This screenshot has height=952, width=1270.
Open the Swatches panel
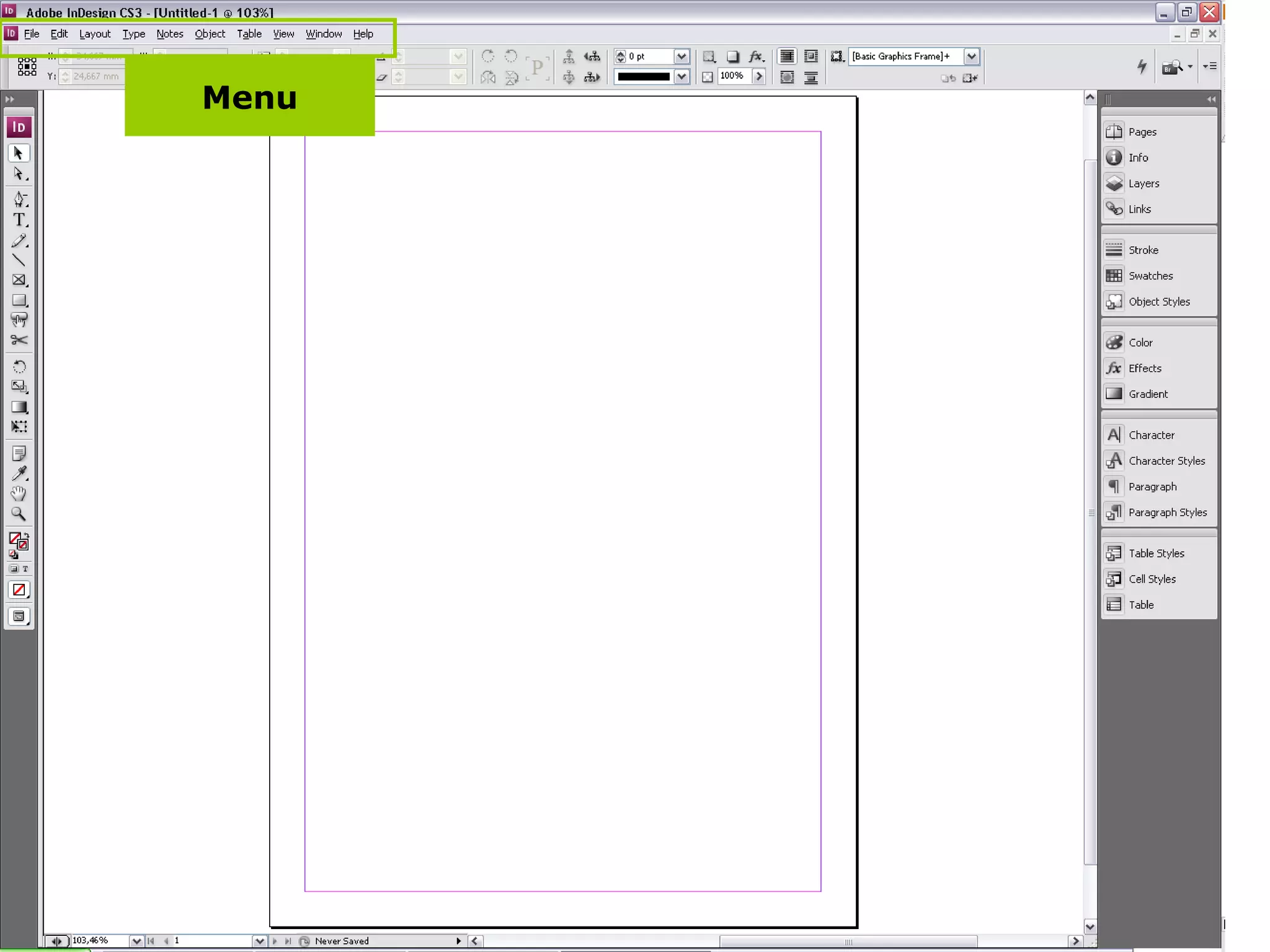tap(1158, 276)
